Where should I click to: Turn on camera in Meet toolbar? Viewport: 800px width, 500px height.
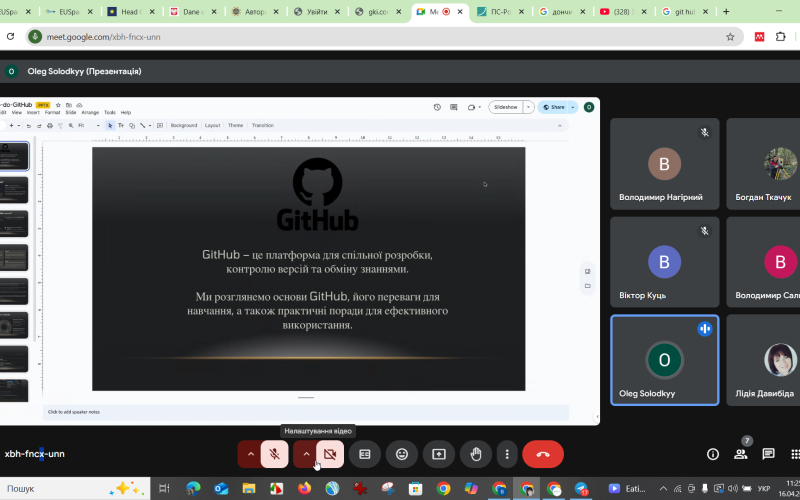[x=330, y=454]
